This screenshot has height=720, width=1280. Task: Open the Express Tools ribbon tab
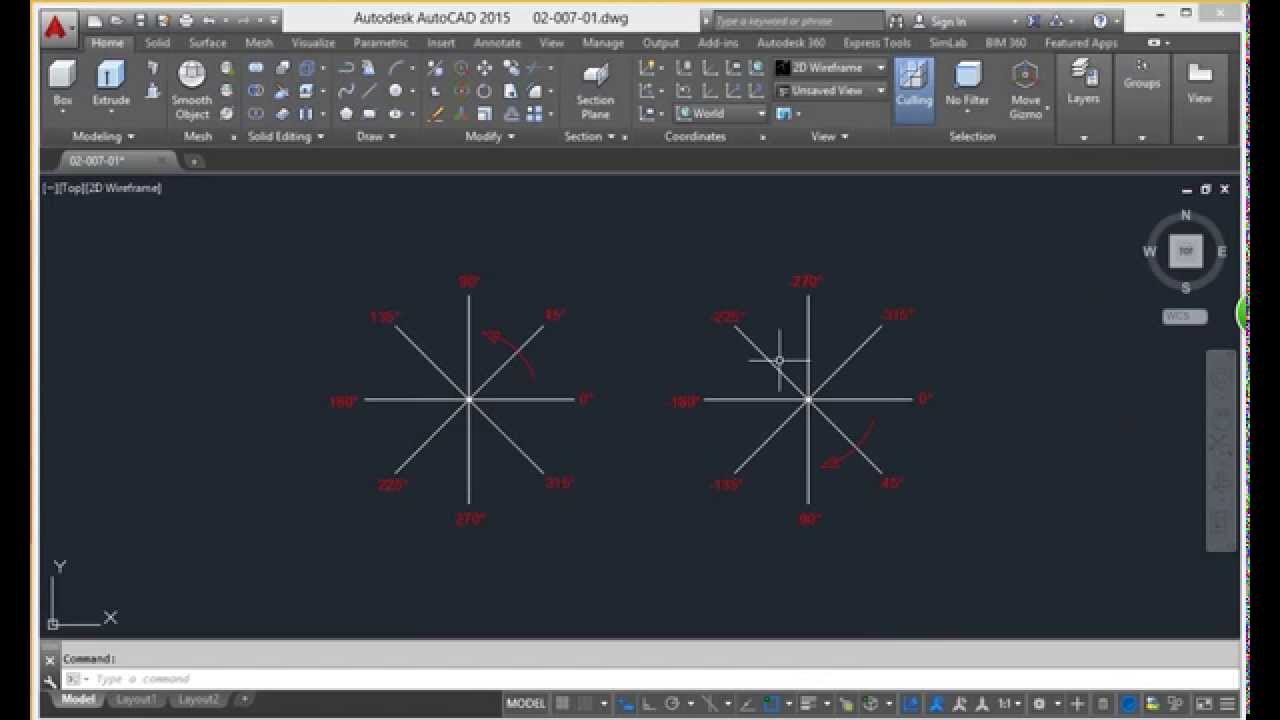(x=877, y=43)
